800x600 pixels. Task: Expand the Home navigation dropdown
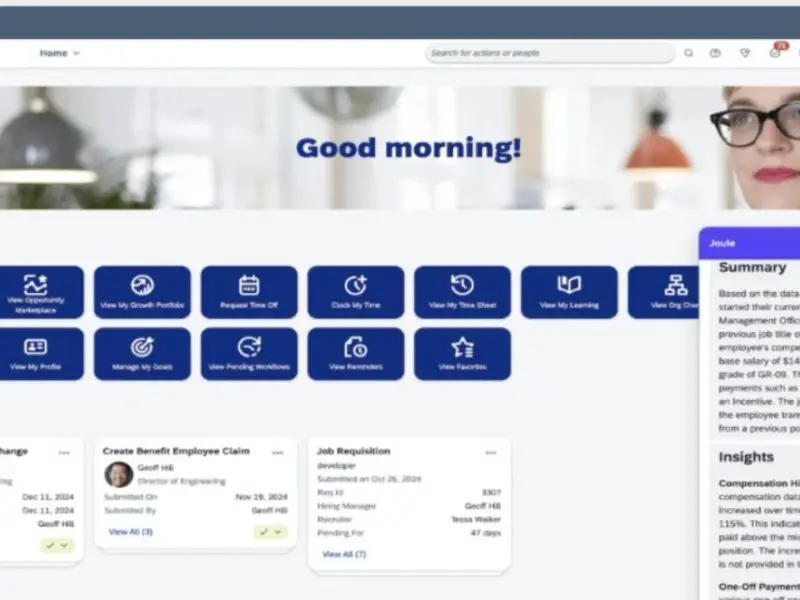click(x=60, y=53)
